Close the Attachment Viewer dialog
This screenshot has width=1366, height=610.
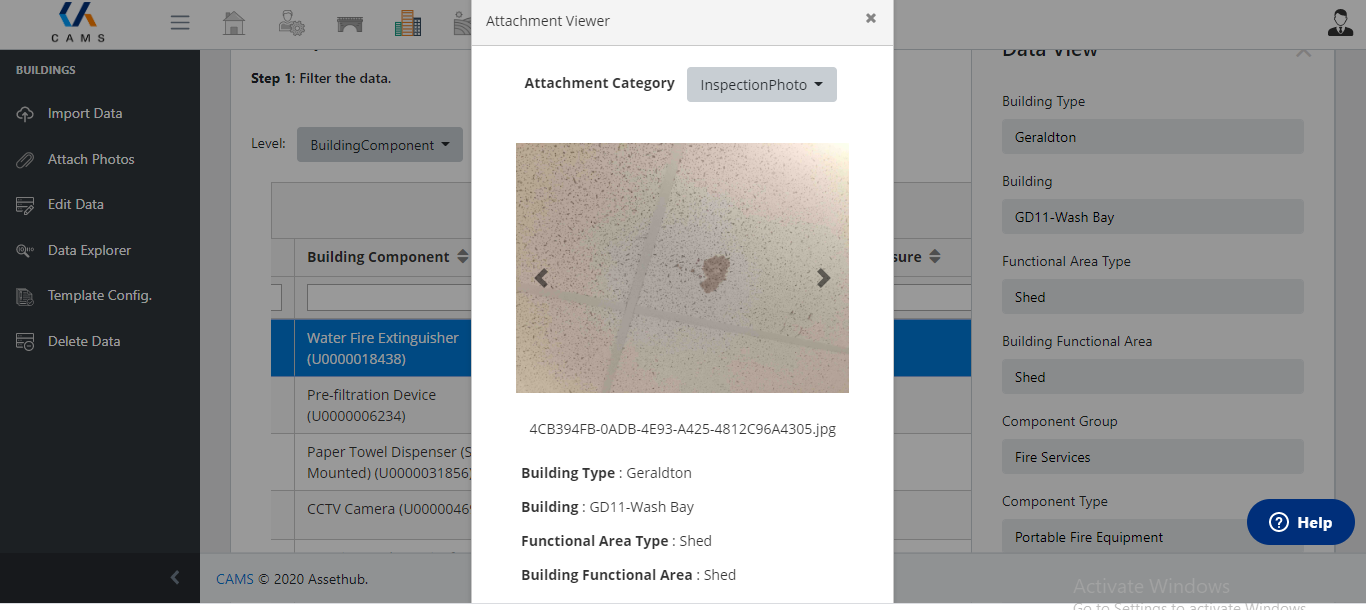[870, 19]
